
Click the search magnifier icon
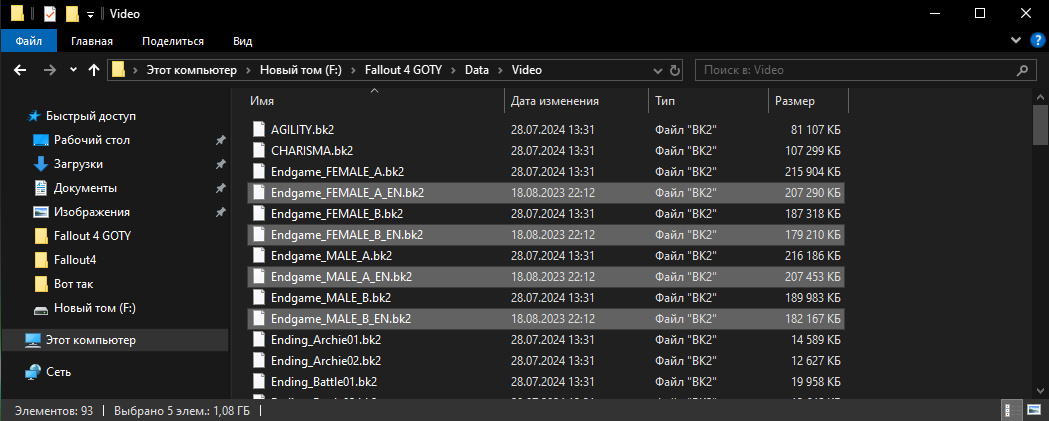coord(1022,70)
